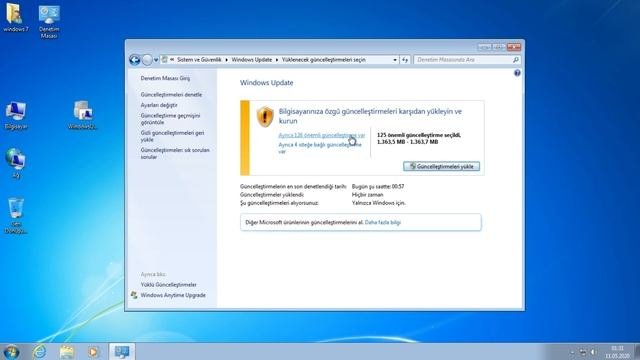This screenshot has width=640, height=360.
Task: Open Bilgisayar desktop icon
Action: 16,115
